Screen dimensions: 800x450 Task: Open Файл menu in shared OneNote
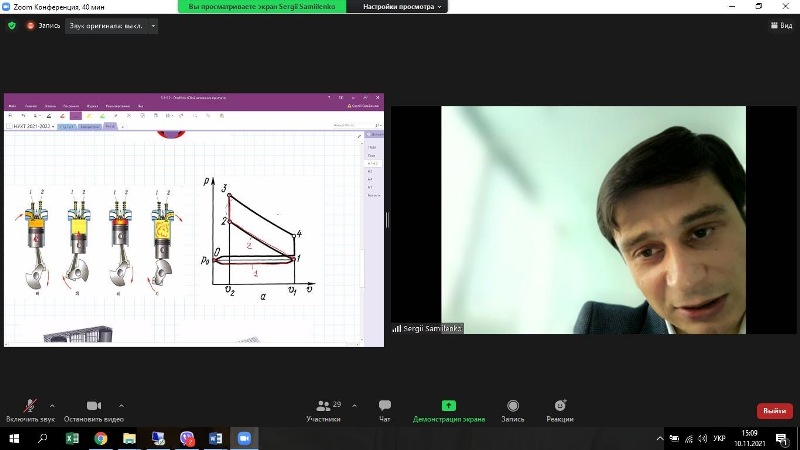point(12,106)
